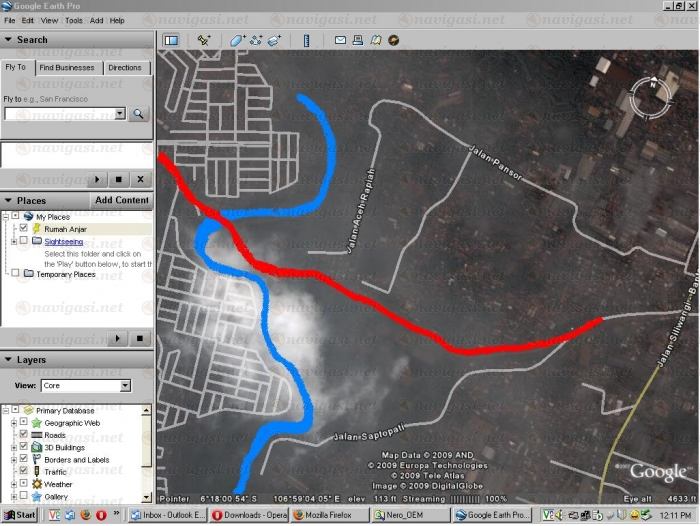Collapse the Search panel header
The height and width of the screenshot is (526, 700).
tap(9, 40)
